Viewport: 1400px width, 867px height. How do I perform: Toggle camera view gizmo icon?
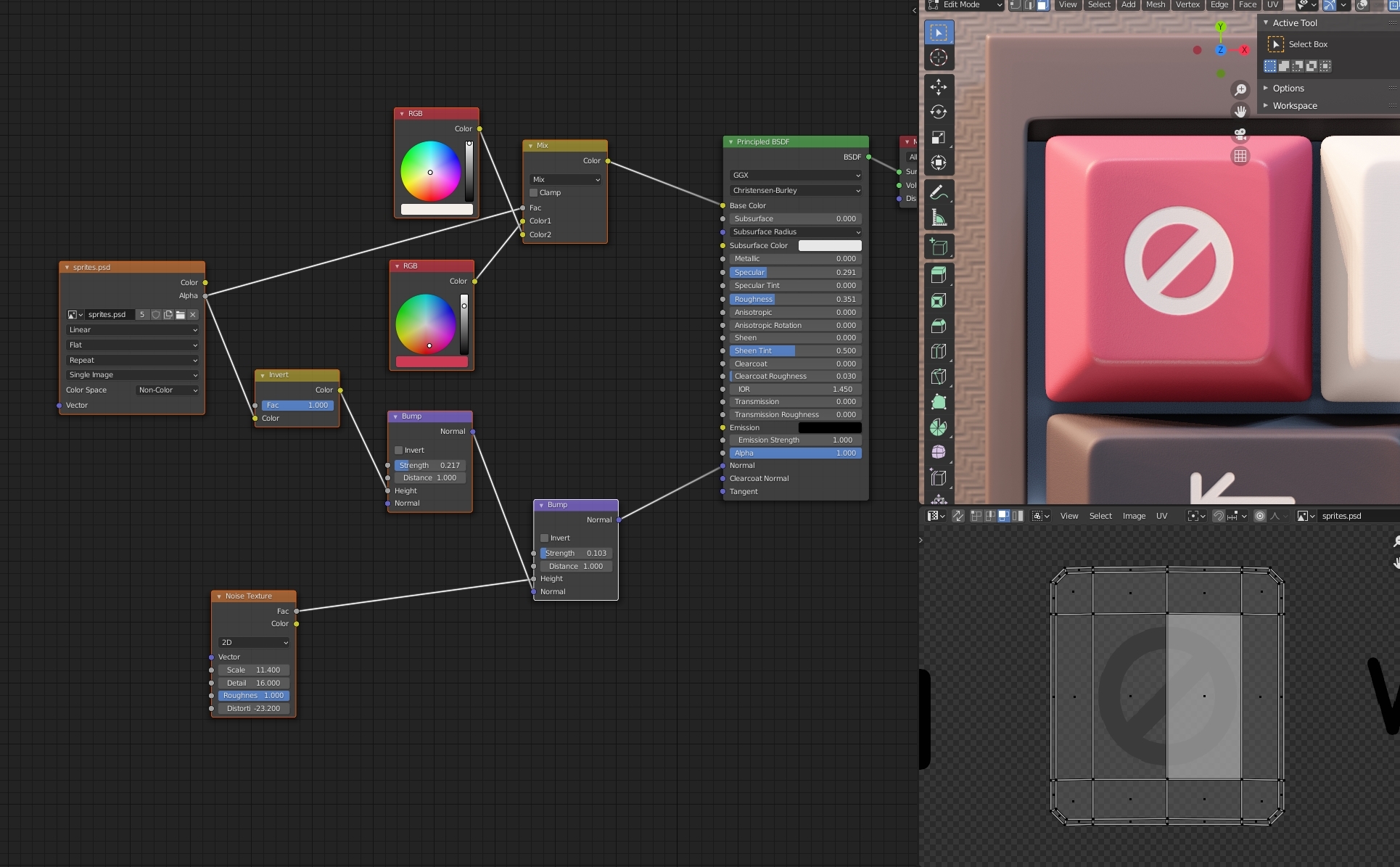pos(1240,134)
